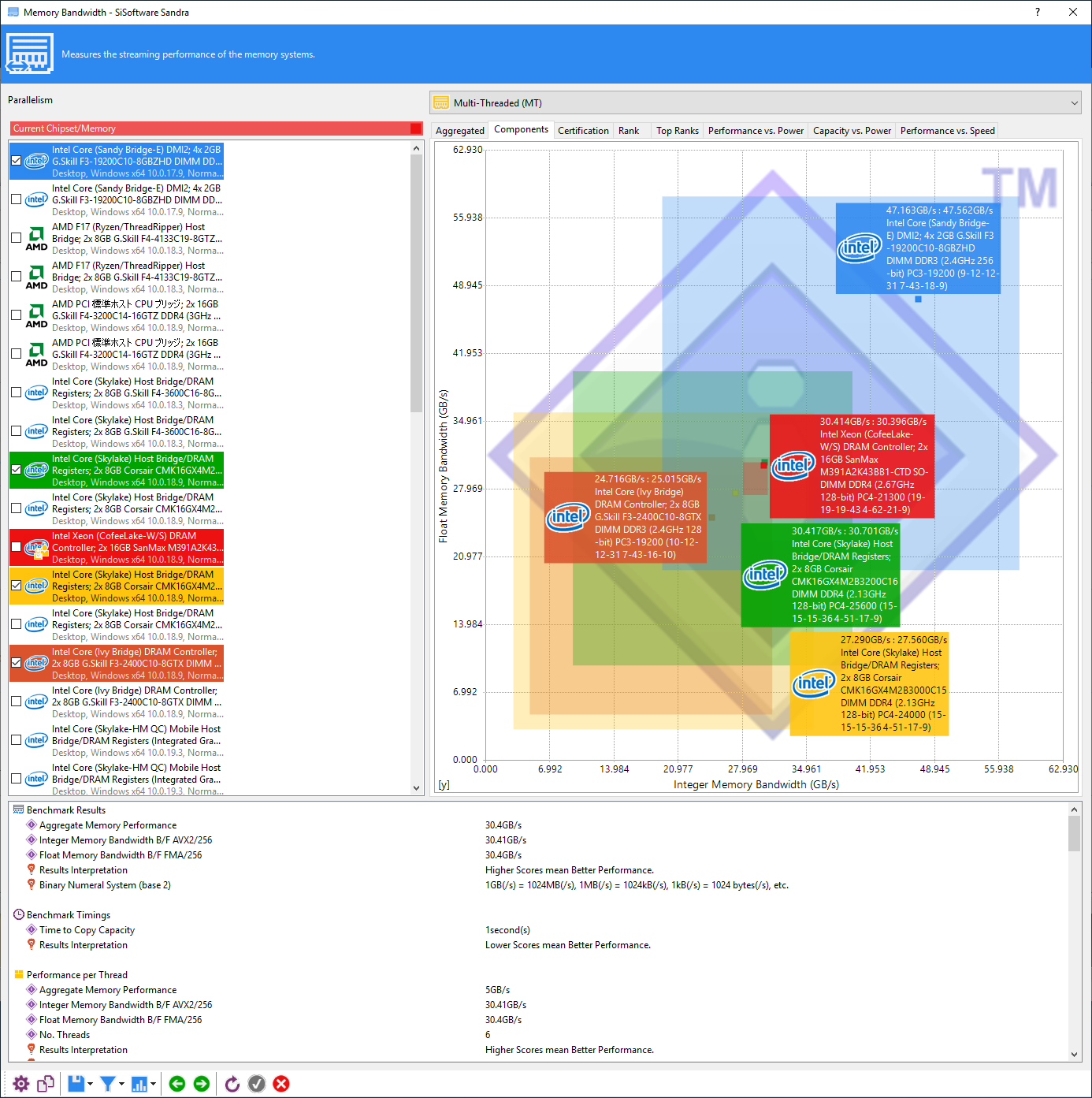This screenshot has width=1092, height=1098.
Task: Click the copy-to-clipboard icon in bottom toolbar
Action: pyautogui.click(x=46, y=1084)
